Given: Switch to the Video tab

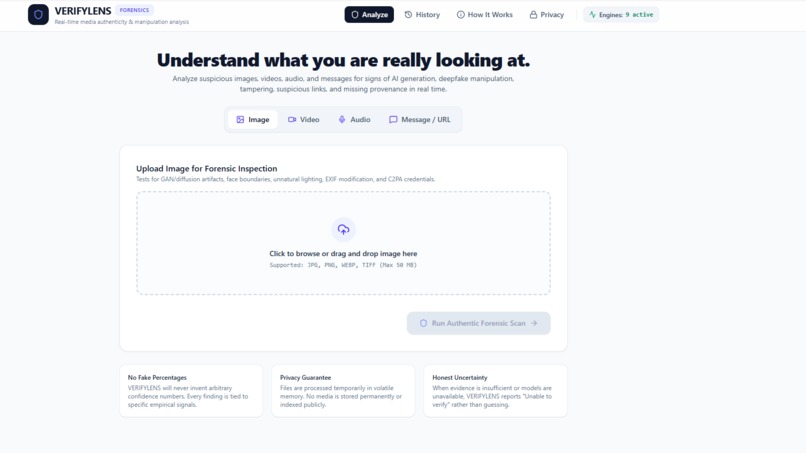Looking at the screenshot, I should [304, 119].
